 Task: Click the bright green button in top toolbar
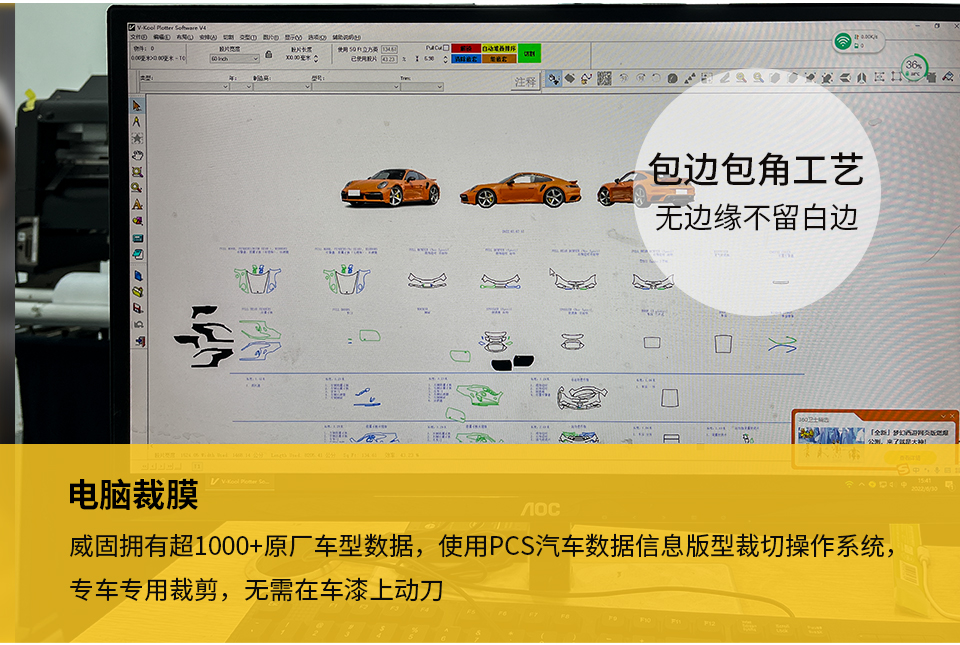click(529, 52)
